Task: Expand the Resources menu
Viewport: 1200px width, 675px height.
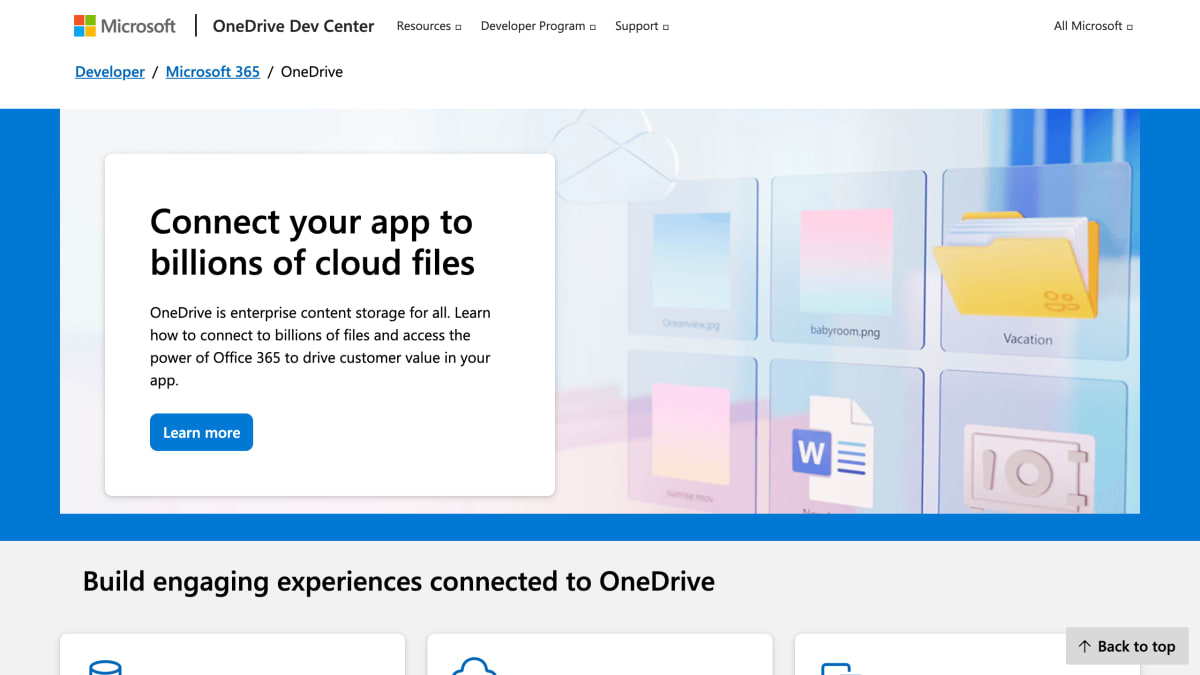Action: pyautogui.click(x=429, y=26)
